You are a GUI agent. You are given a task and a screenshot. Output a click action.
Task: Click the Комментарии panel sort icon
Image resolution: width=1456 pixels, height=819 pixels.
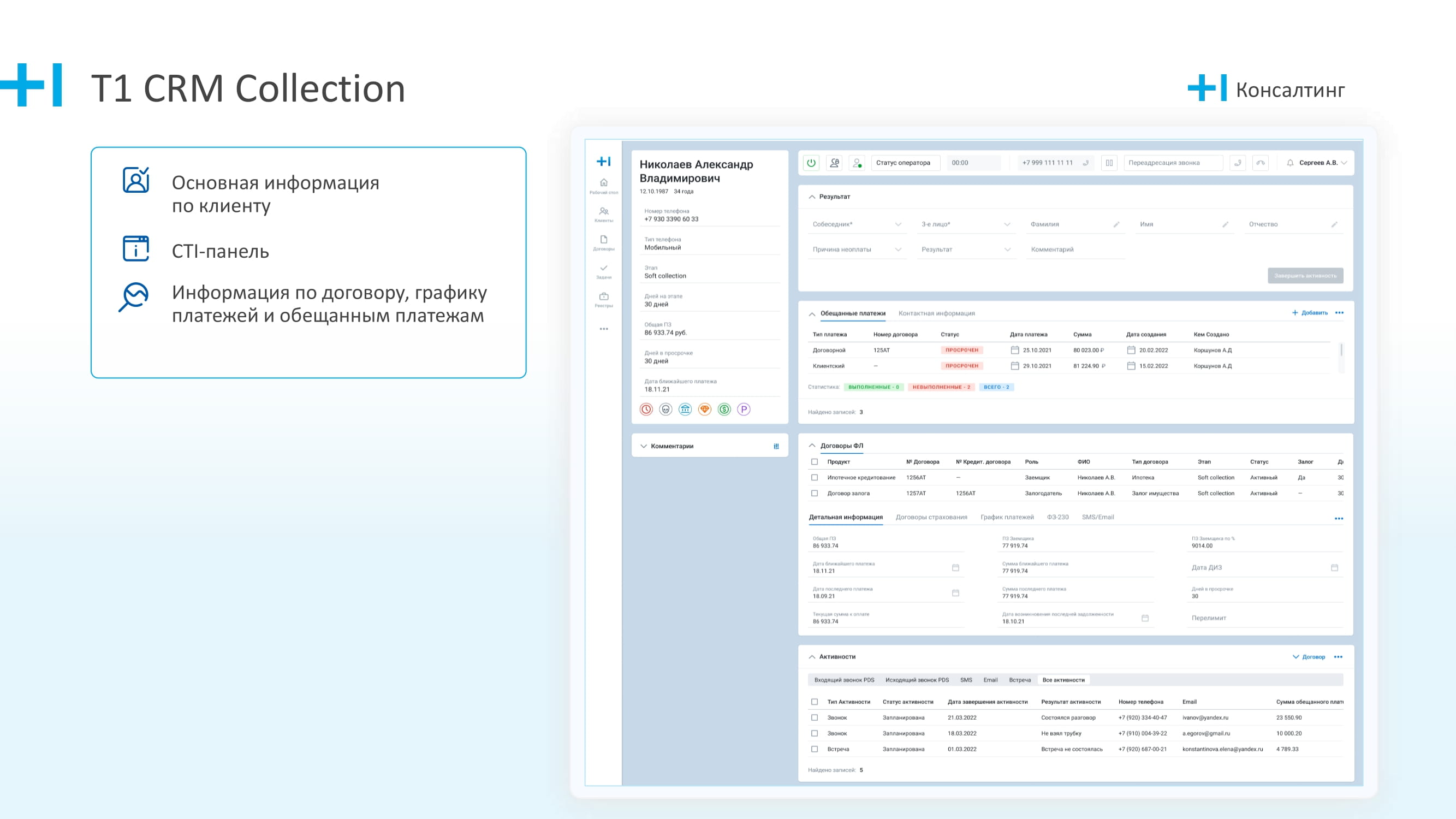776,446
